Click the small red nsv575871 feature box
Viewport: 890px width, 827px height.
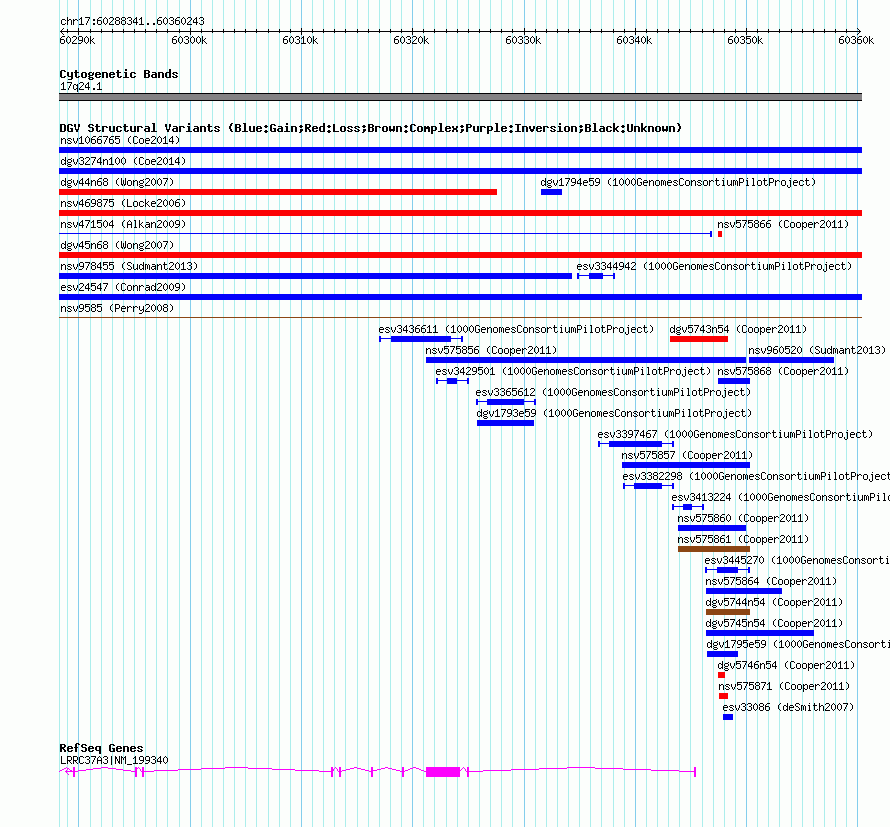pos(723,696)
